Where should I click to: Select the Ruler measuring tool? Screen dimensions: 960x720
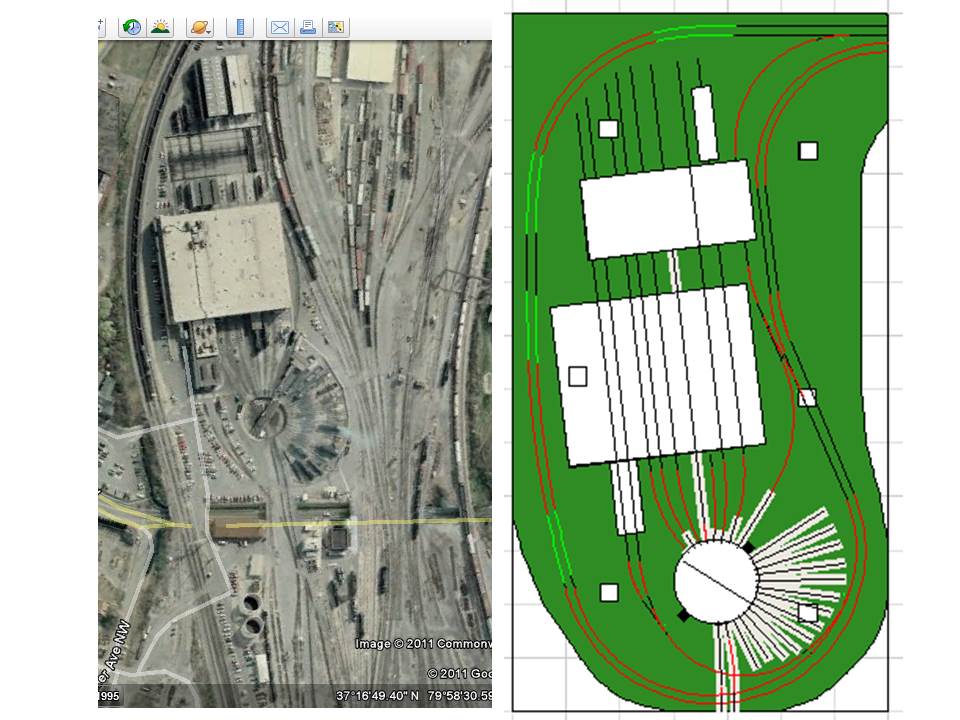coord(240,27)
